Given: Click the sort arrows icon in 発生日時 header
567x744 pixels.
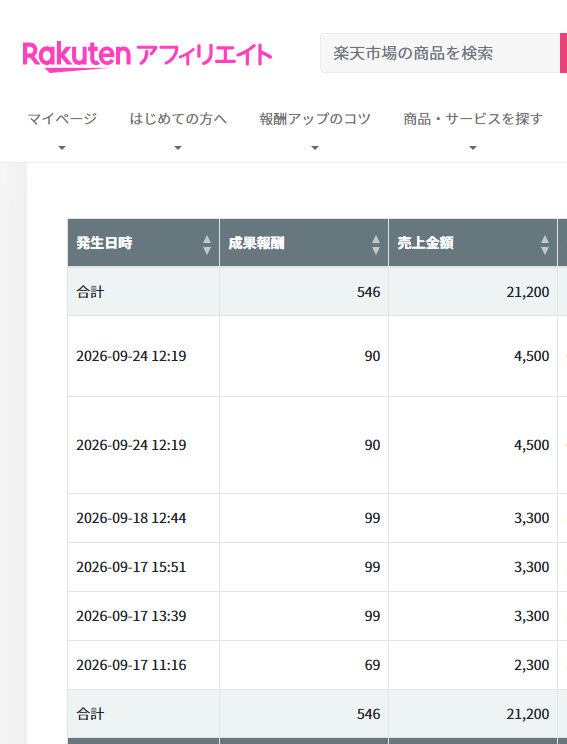Looking at the screenshot, I should 207,245.
